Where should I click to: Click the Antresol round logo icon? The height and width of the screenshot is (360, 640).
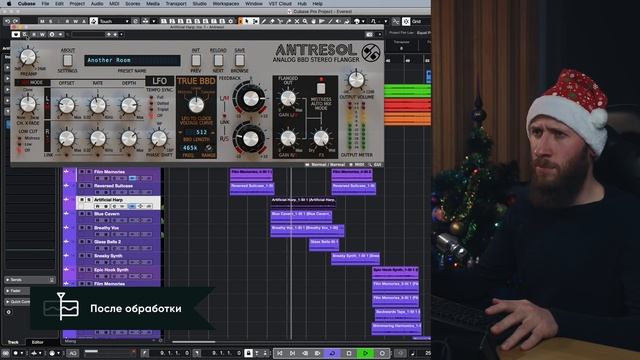click(x=371, y=53)
